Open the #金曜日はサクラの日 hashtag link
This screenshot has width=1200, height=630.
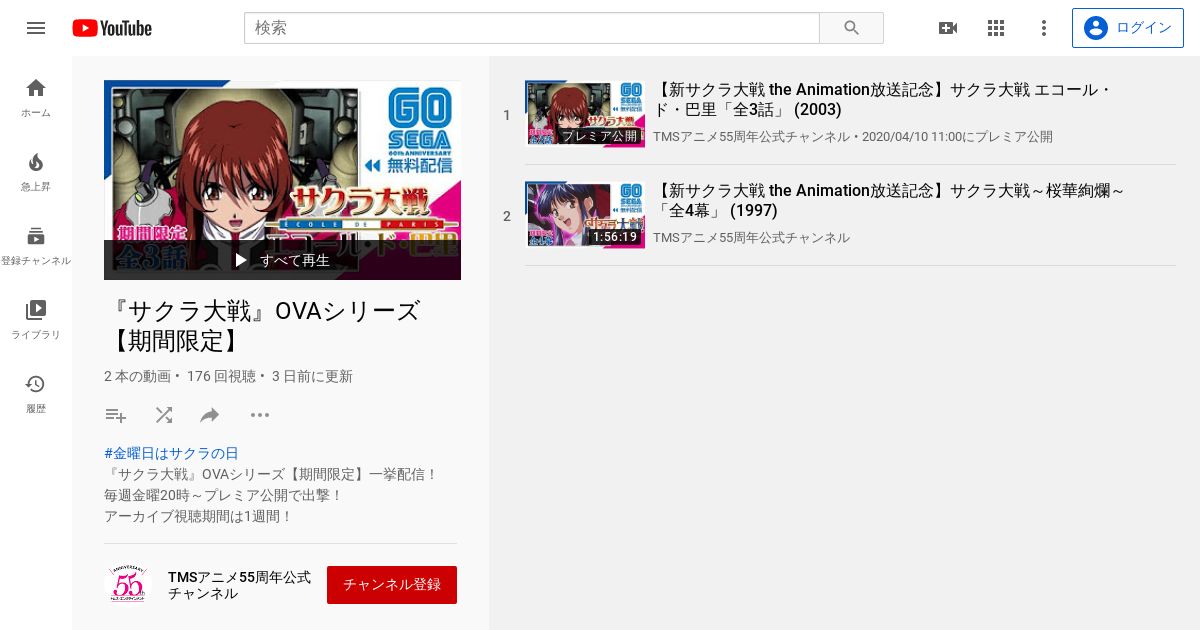171,453
